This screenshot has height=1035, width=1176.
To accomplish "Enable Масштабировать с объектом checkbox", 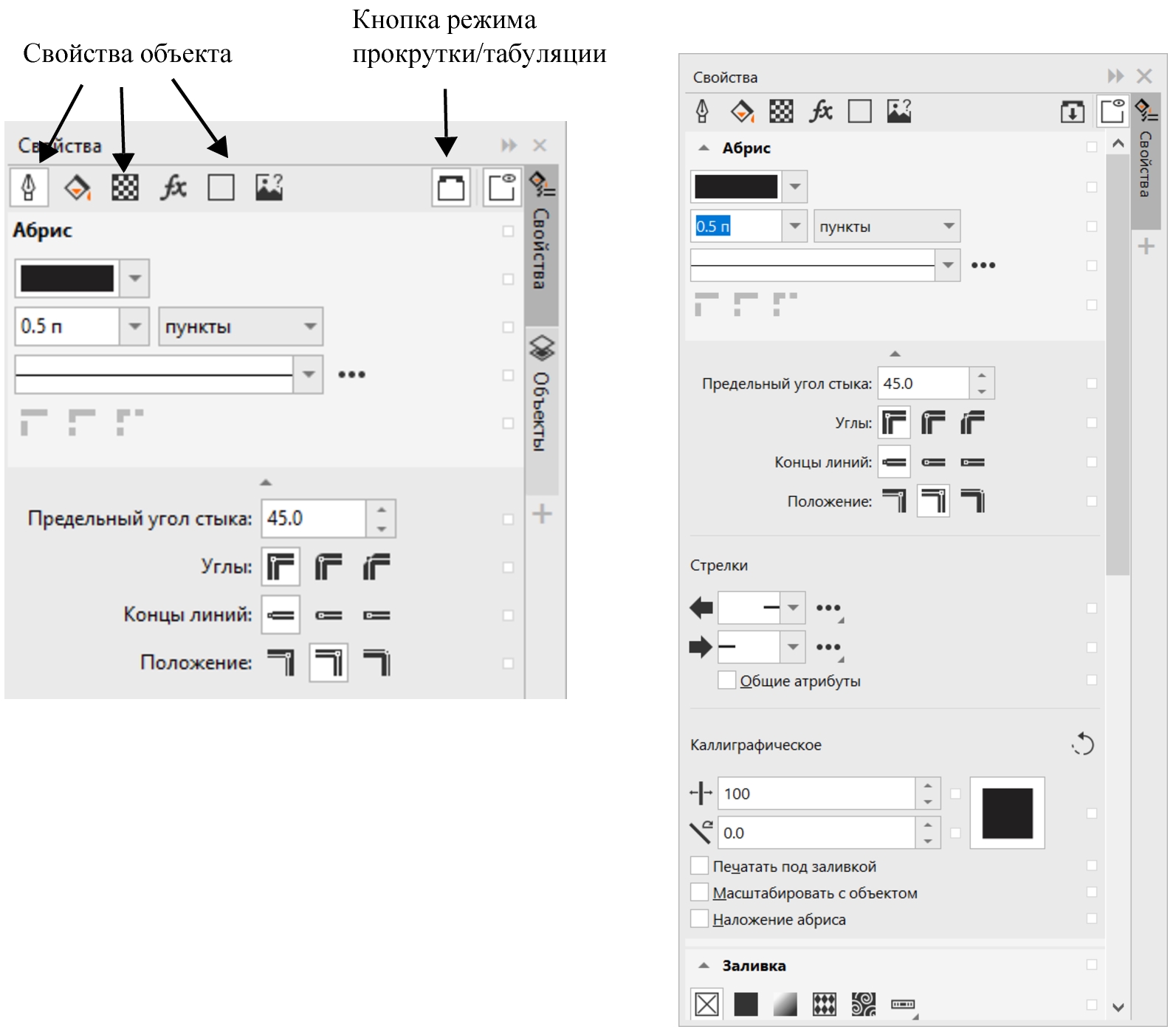I will coord(699,892).
